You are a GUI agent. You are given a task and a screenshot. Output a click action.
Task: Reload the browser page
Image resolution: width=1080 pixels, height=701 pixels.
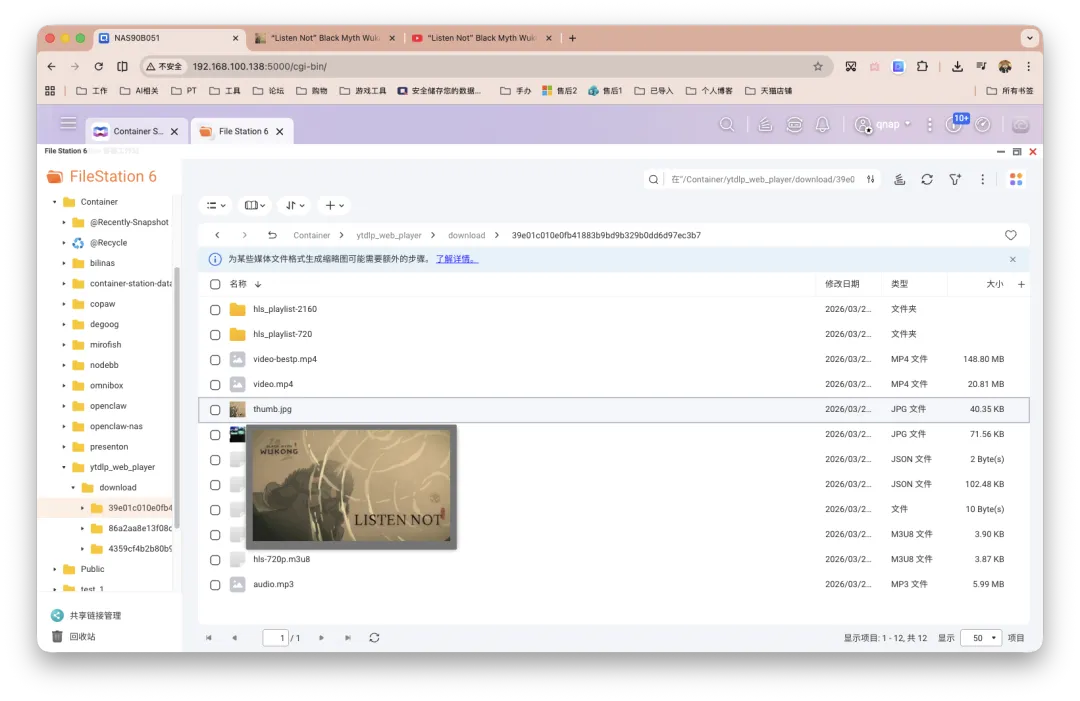[98, 67]
